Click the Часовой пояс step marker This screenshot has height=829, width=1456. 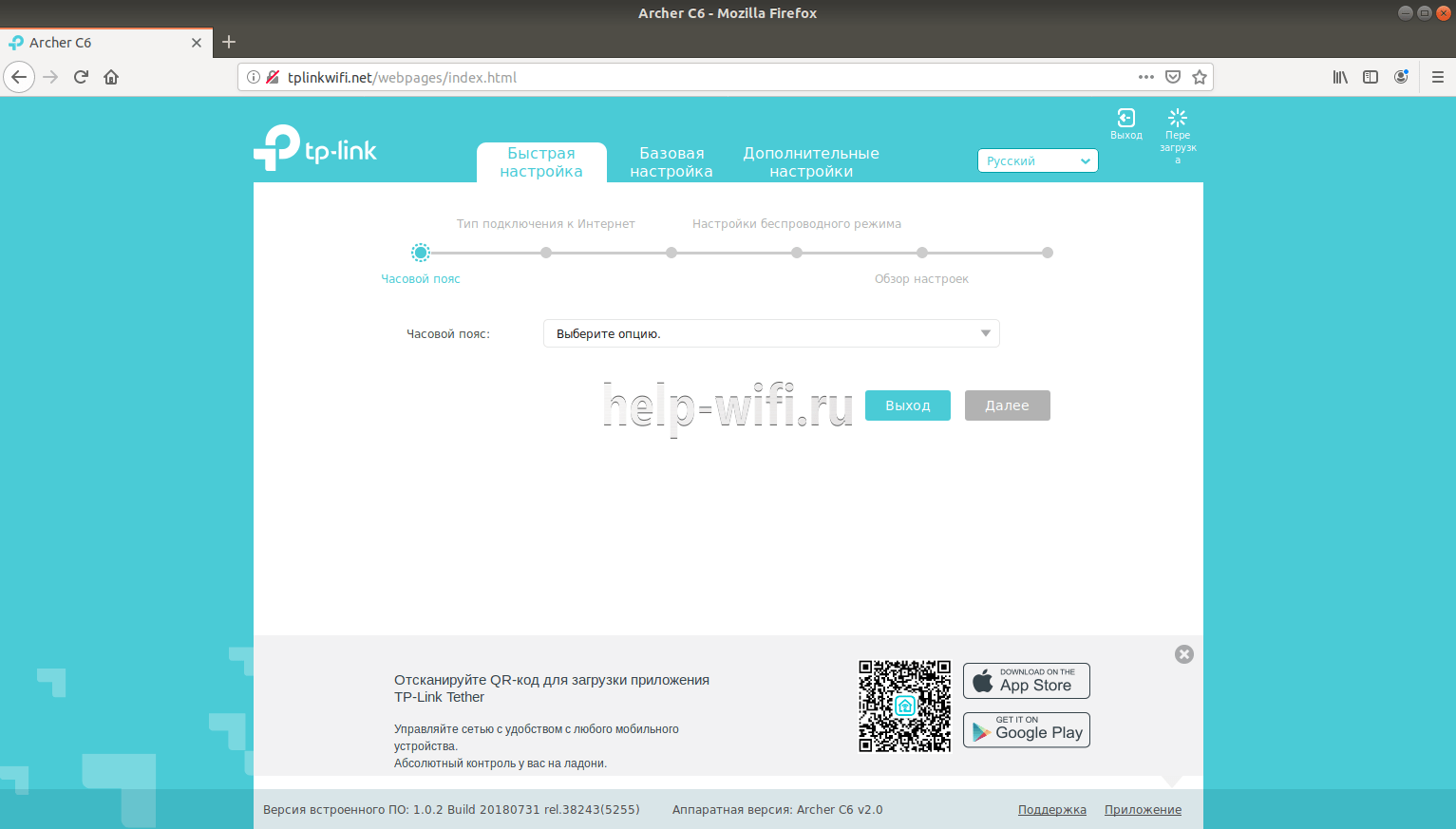tap(421, 253)
